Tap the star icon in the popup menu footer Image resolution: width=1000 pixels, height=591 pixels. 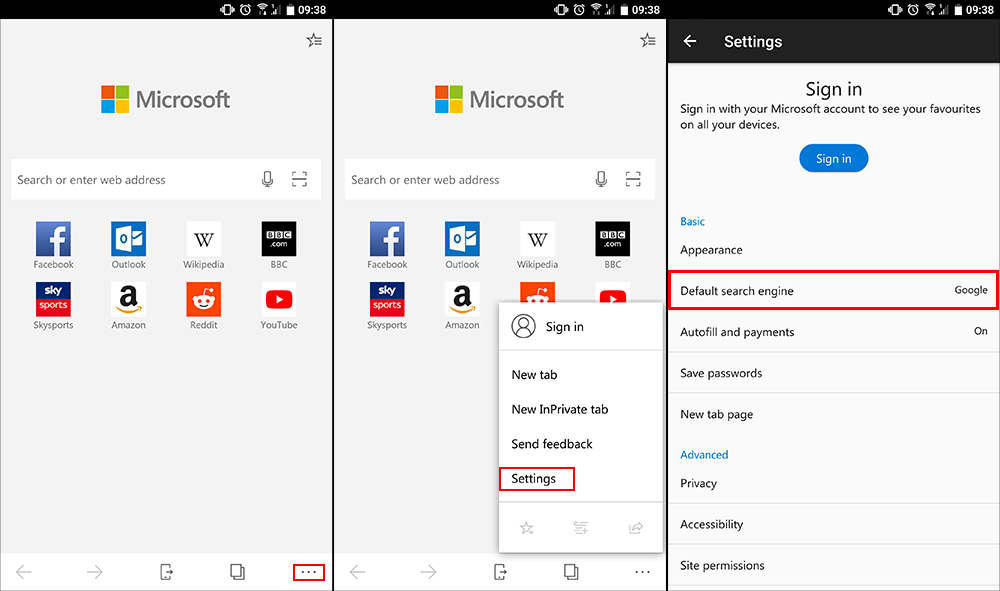[x=526, y=528]
